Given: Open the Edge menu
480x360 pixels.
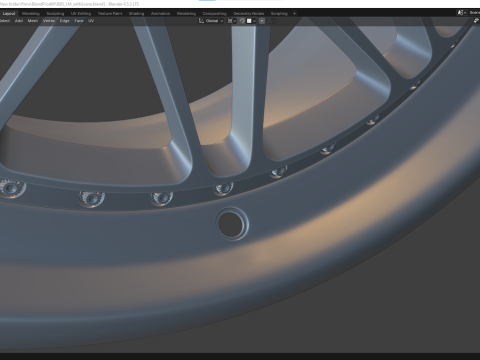Looking at the screenshot, I should pos(65,21).
